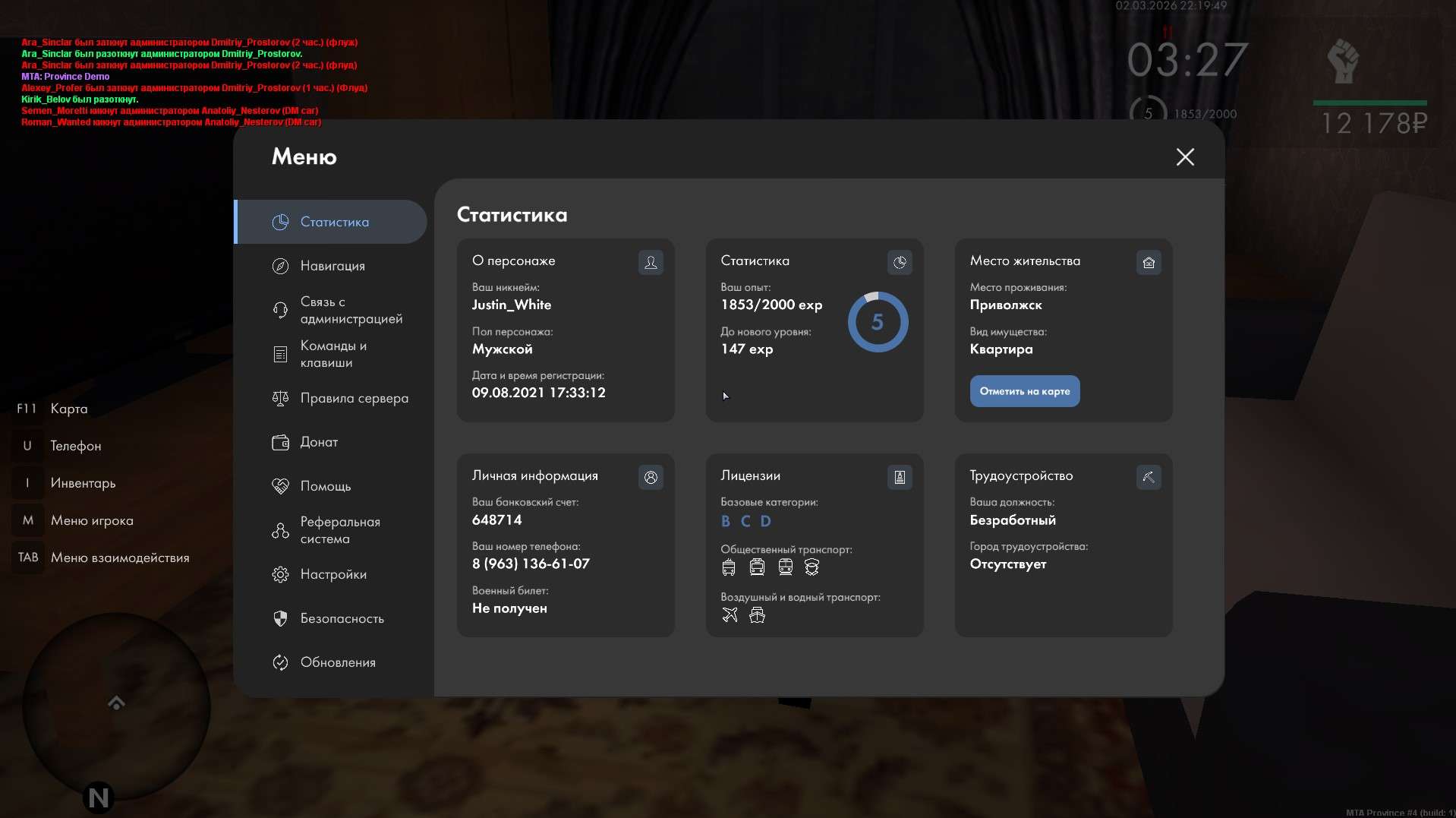Click the level 5 experience progress ring

click(878, 322)
